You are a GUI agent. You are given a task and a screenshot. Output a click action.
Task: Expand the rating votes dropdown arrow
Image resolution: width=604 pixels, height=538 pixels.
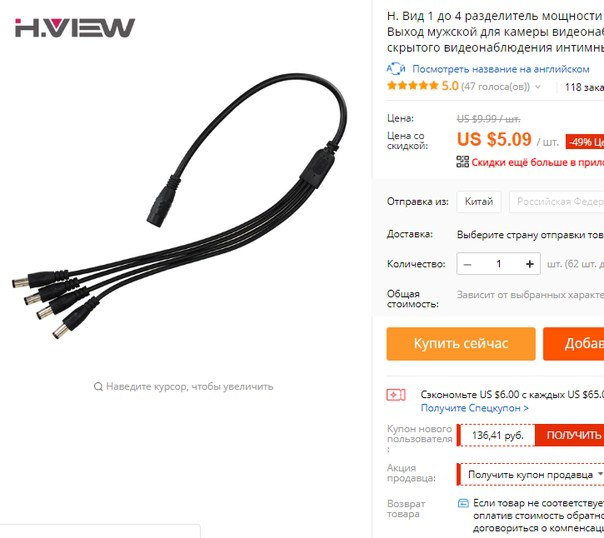coord(538,87)
